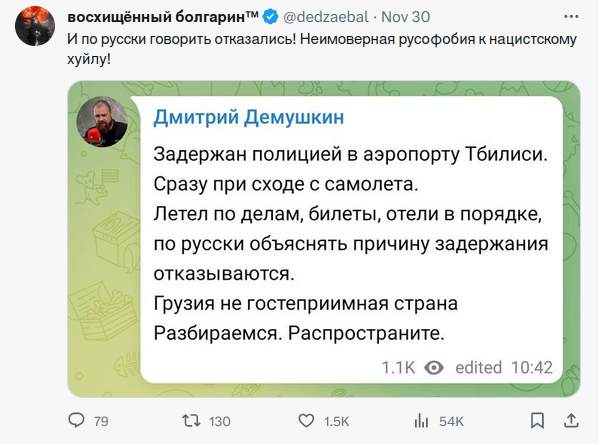
Task: Share the post via the upload arrow icon
Action: (x=571, y=420)
